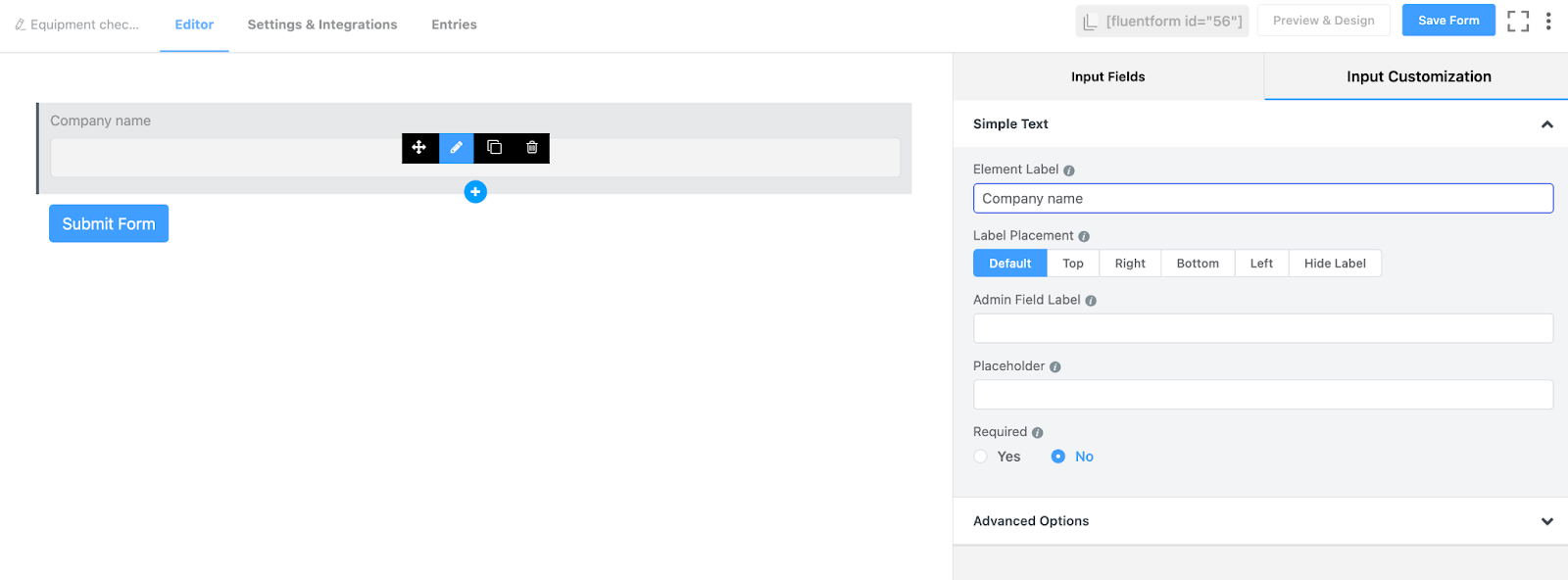Delete the Company name field
The height and width of the screenshot is (580, 1568).
(x=532, y=148)
